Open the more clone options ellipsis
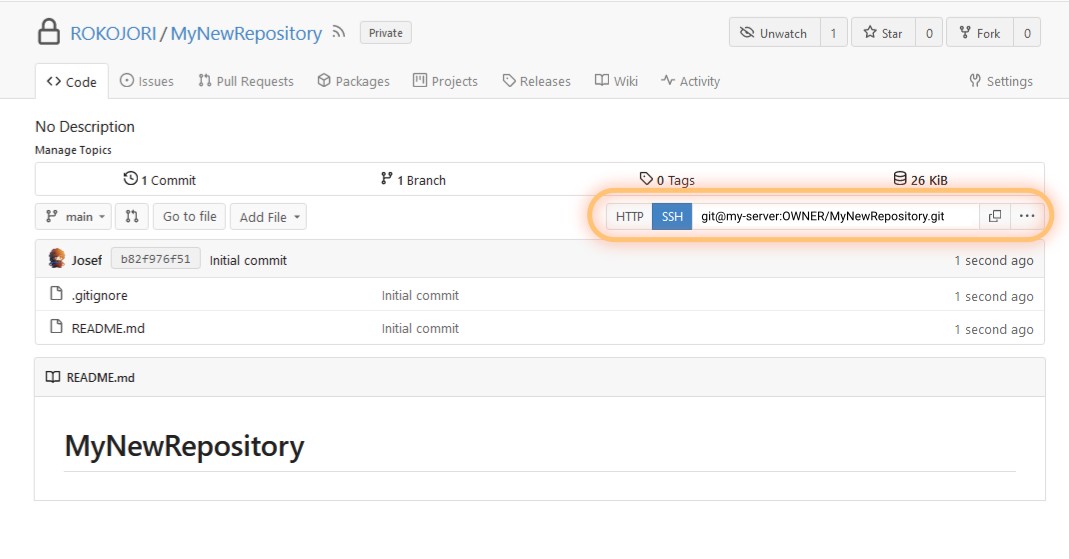1069x559 pixels. click(x=1027, y=216)
